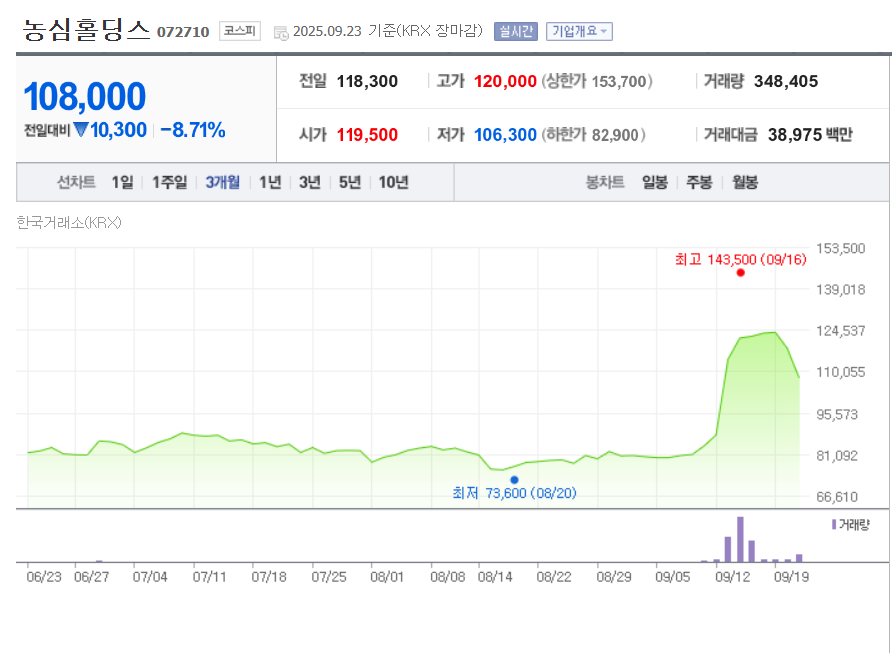Click the 농심홀딩스 stock name title
Screen dimensions: 892x653
point(86,30)
